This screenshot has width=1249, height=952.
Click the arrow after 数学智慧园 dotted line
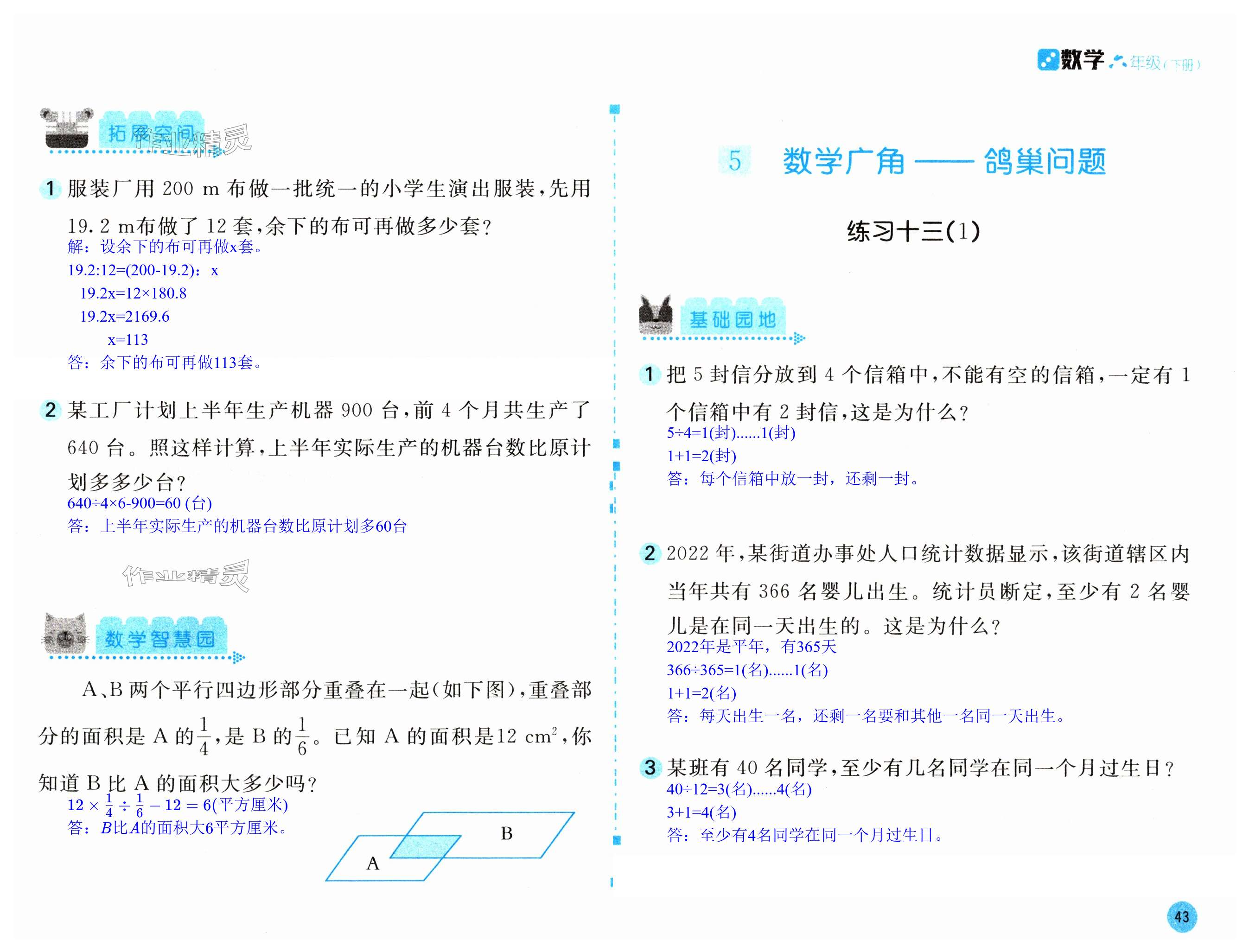(x=239, y=658)
